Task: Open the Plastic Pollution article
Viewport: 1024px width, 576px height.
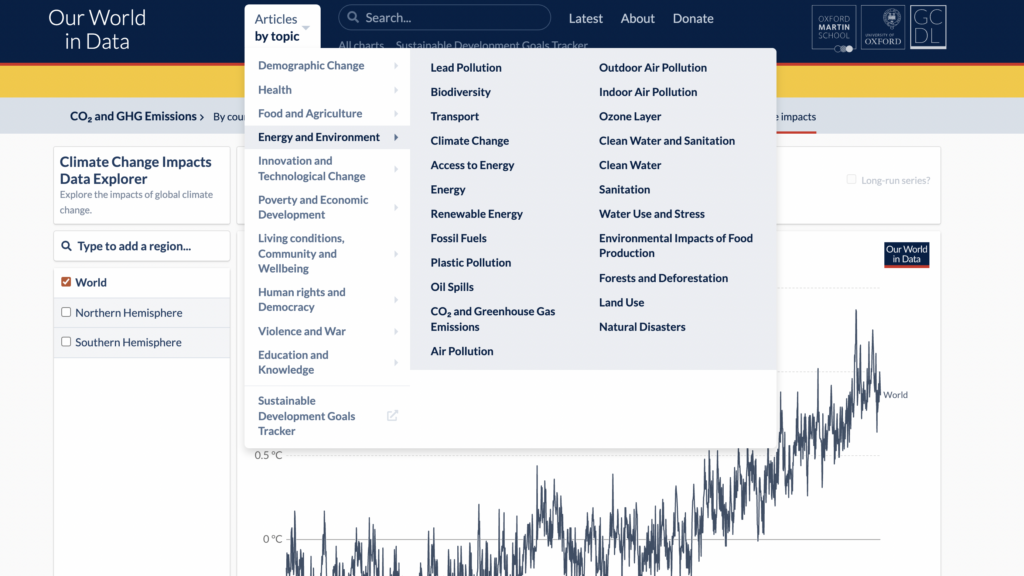Action: click(x=471, y=263)
